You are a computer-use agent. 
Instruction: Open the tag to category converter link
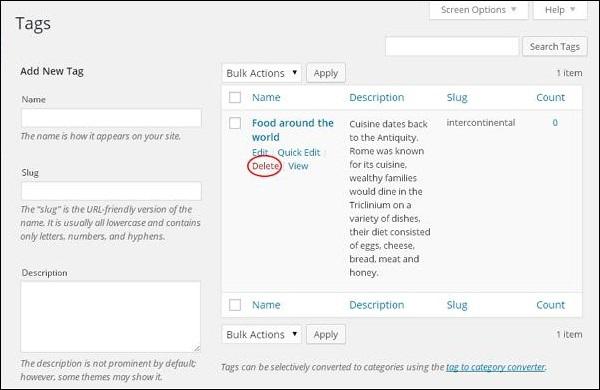496,367
